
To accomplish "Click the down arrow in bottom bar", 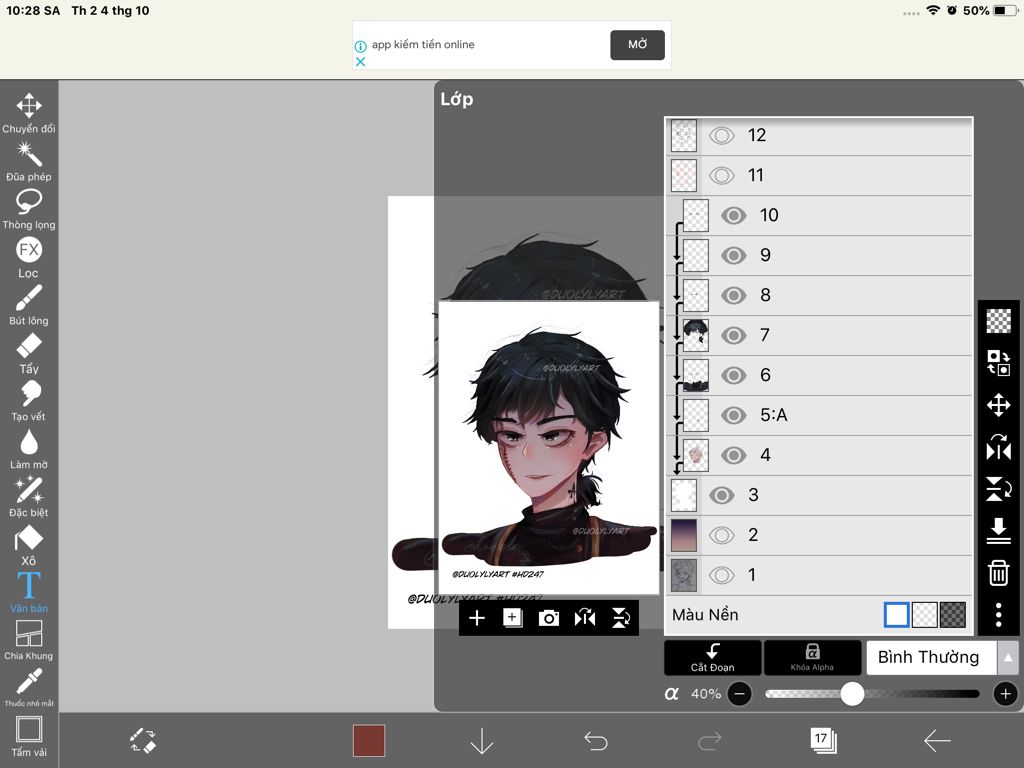I will [x=482, y=741].
